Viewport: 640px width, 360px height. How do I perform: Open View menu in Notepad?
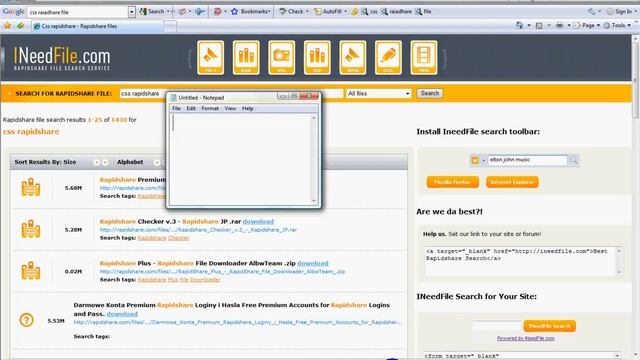click(x=230, y=109)
